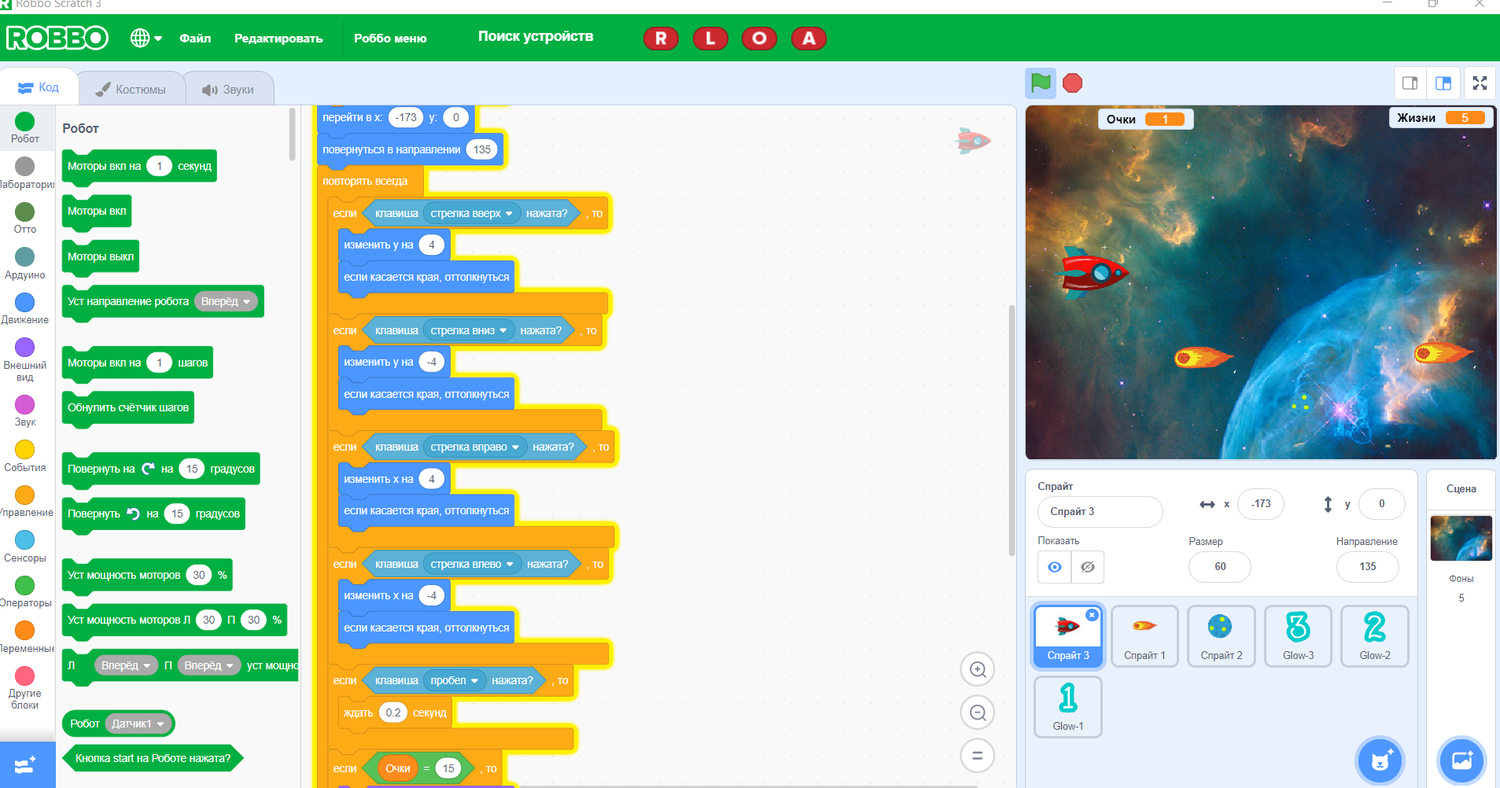
Task: Switch to the Звуки tab
Action: [228, 89]
